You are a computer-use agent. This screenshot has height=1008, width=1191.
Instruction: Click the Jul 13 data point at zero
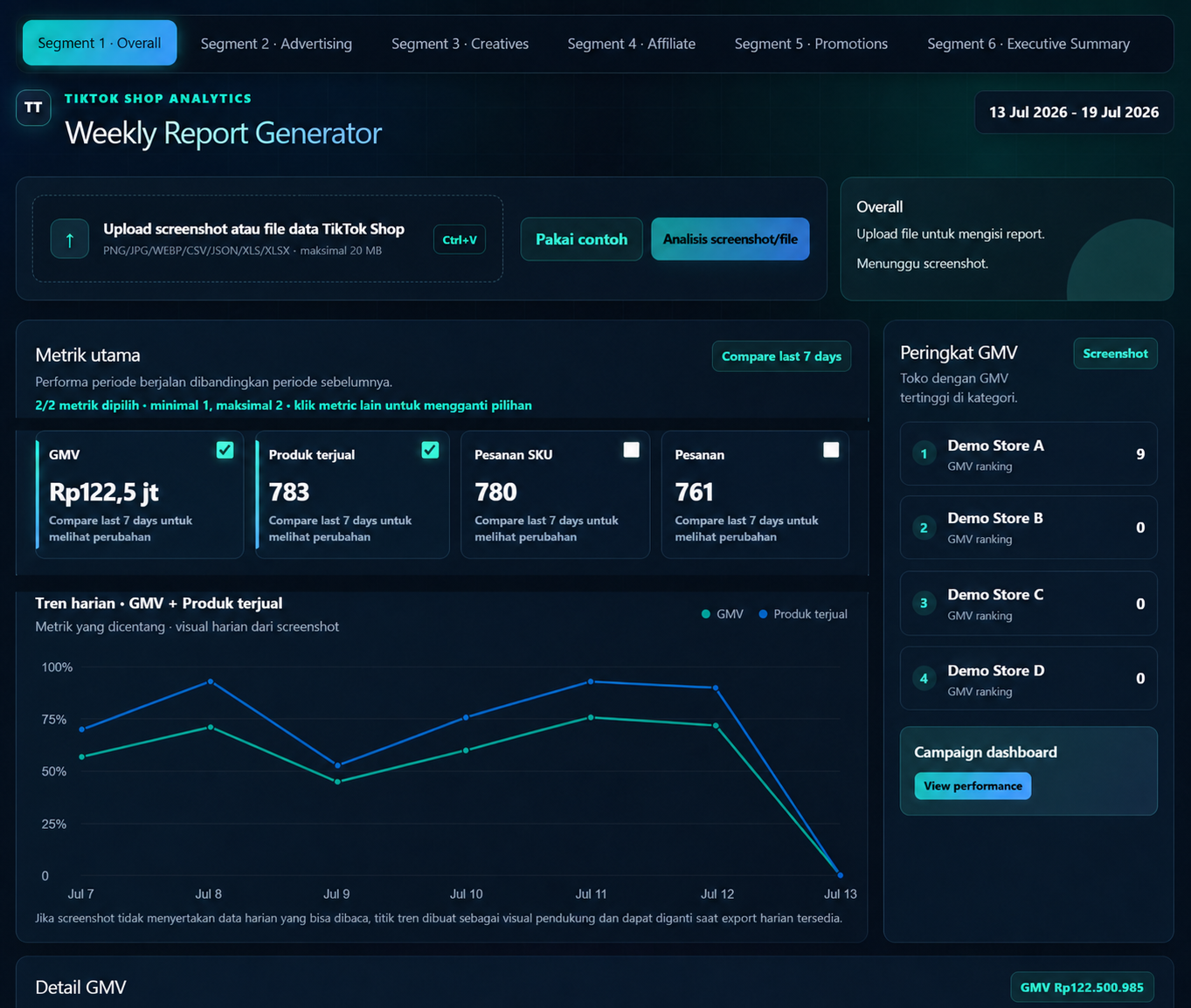click(841, 874)
